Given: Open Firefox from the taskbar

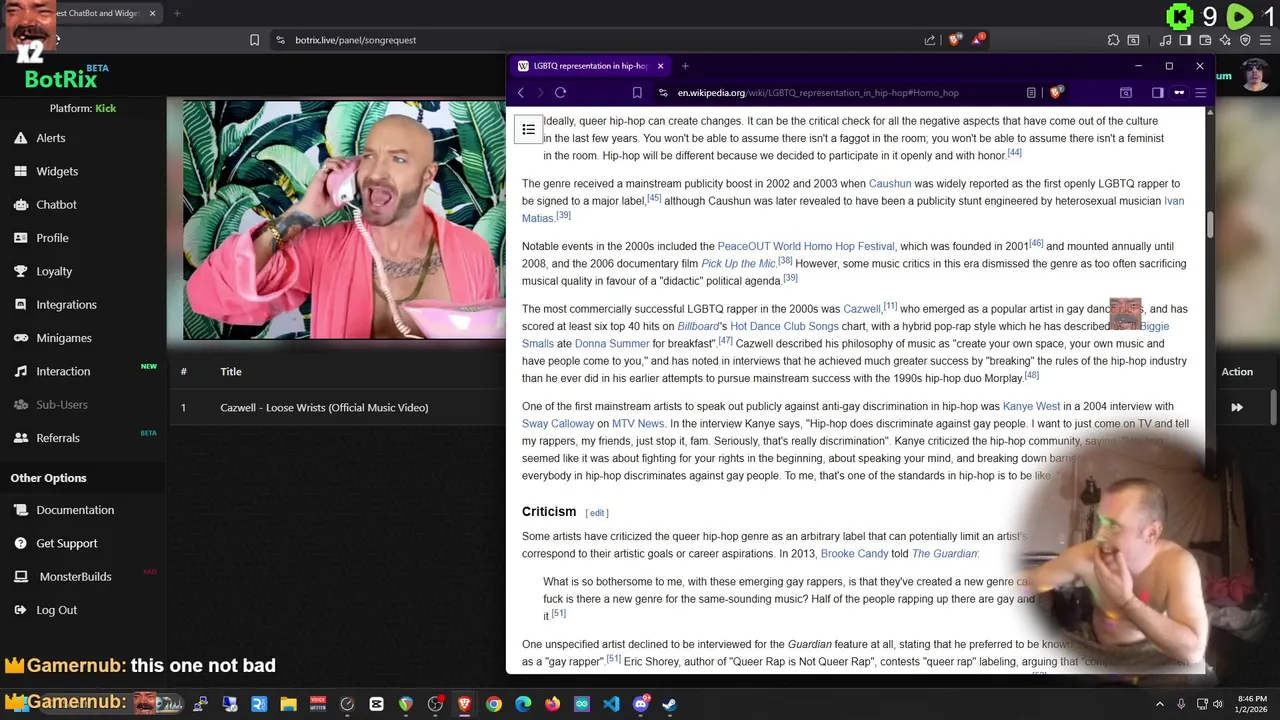Looking at the screenshot, I should click(552, 704).
